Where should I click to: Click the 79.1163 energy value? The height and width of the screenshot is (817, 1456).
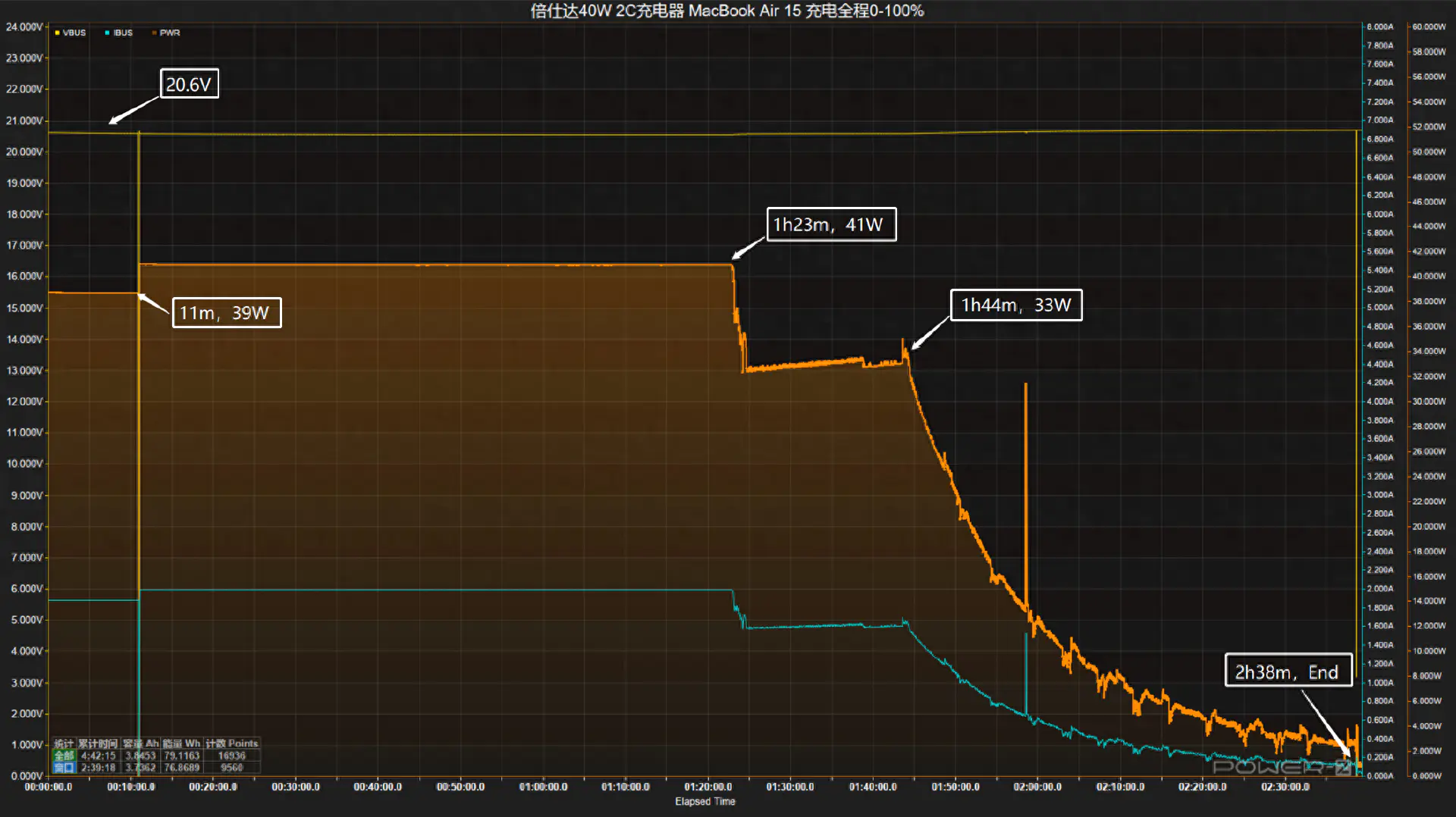[x=181, y=756]
